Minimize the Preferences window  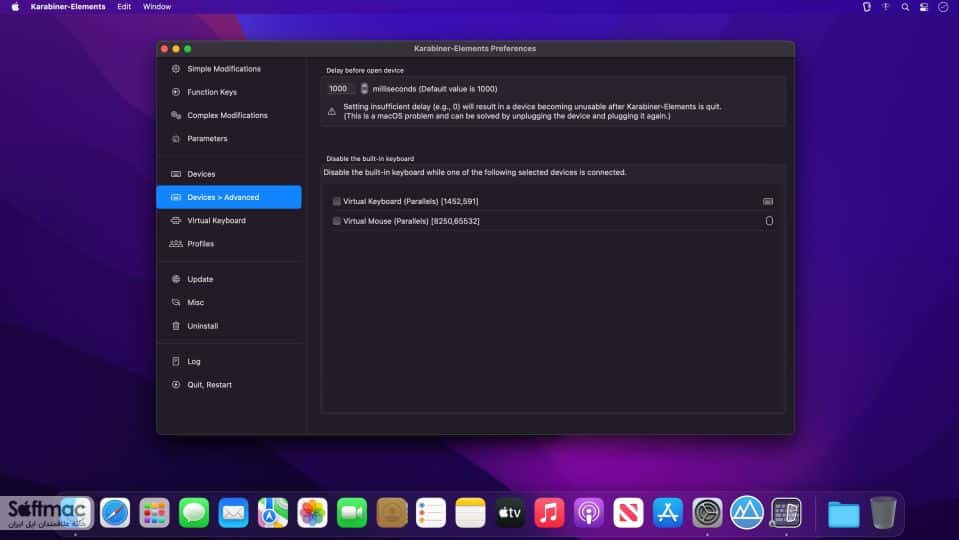[176, 48]
